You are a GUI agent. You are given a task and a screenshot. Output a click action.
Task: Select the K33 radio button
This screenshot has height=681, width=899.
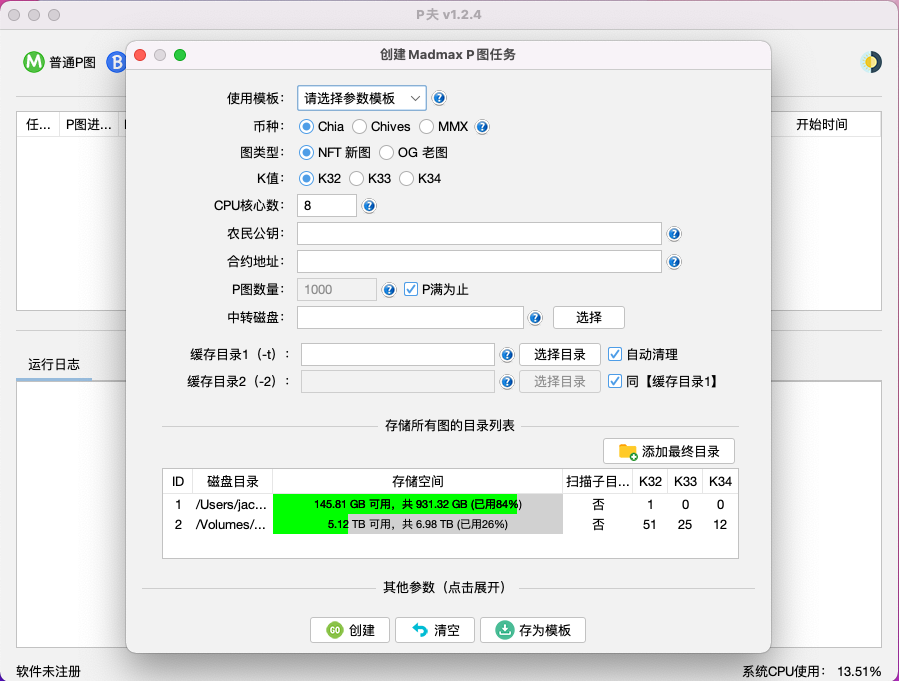coord(357,179)
